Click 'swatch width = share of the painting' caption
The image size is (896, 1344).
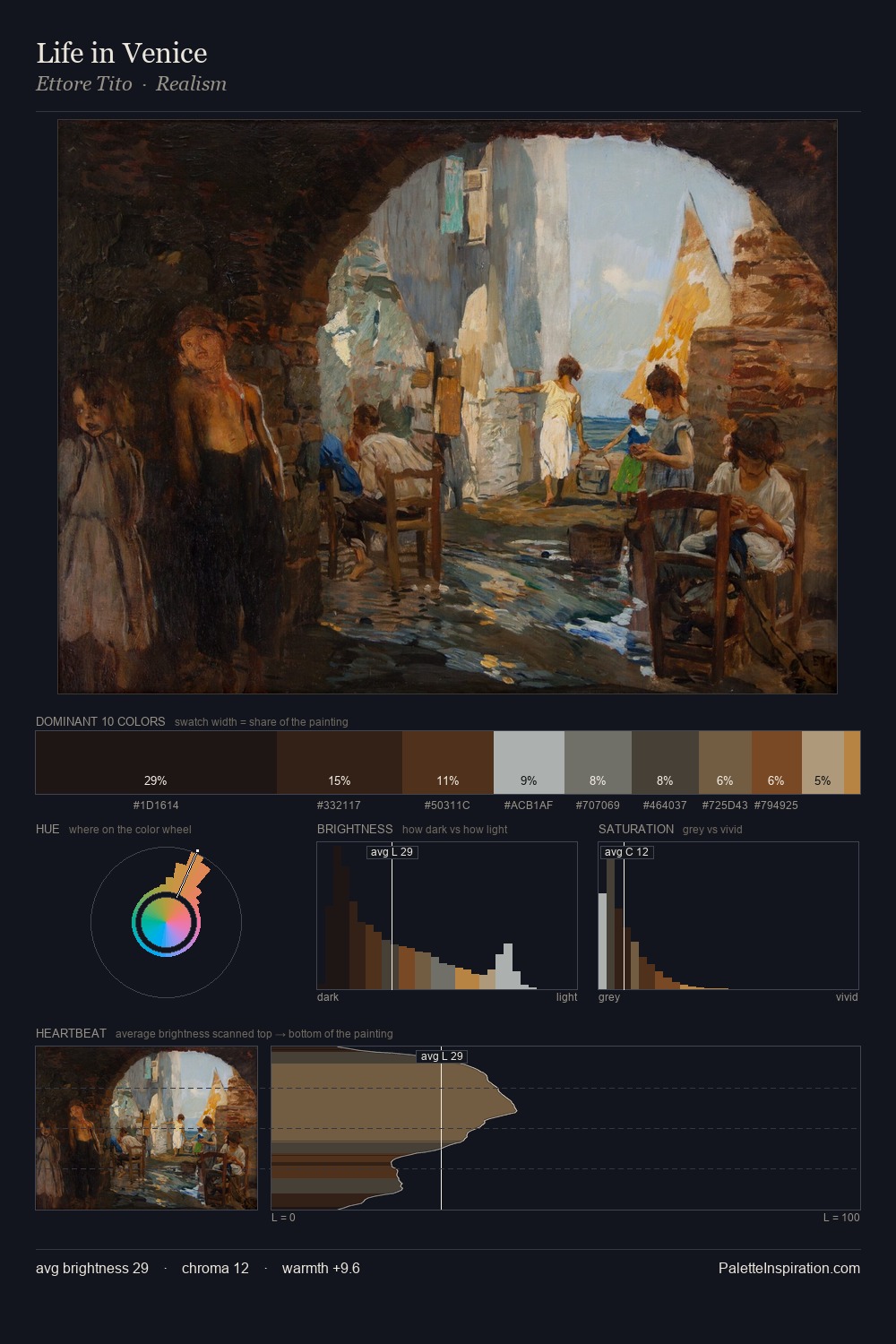[262, 722]
